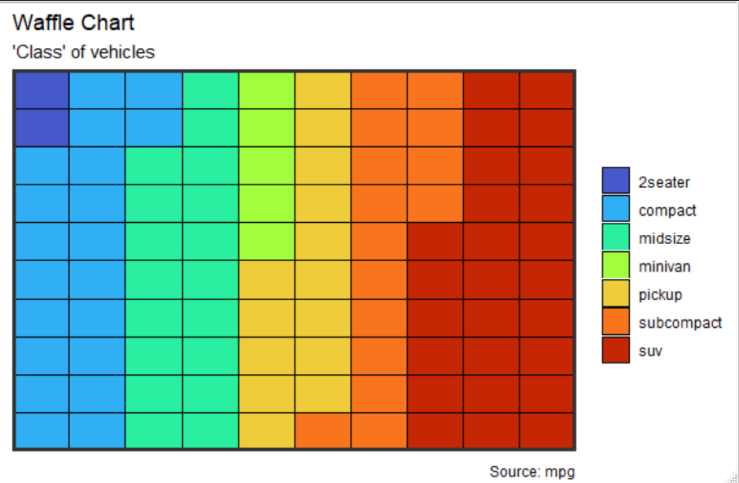Click the 2seater legend color swatch
739x483 pixels.
616,180
